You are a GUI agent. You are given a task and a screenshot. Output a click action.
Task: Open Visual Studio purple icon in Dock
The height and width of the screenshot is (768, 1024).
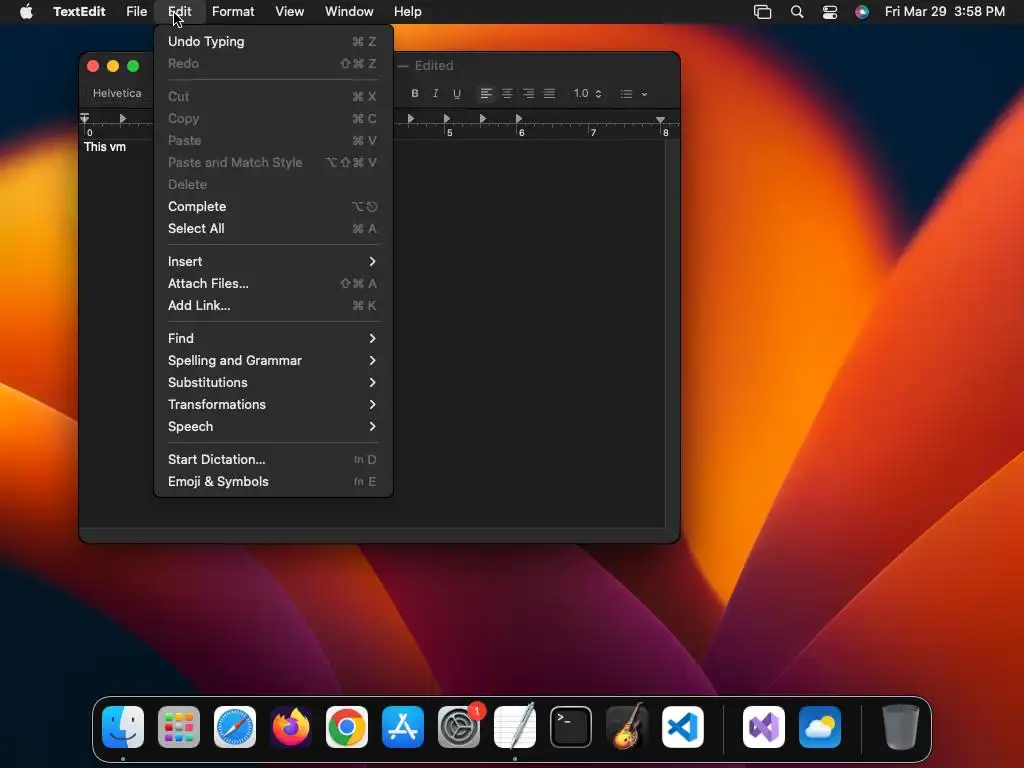click(x=764, y=727)
